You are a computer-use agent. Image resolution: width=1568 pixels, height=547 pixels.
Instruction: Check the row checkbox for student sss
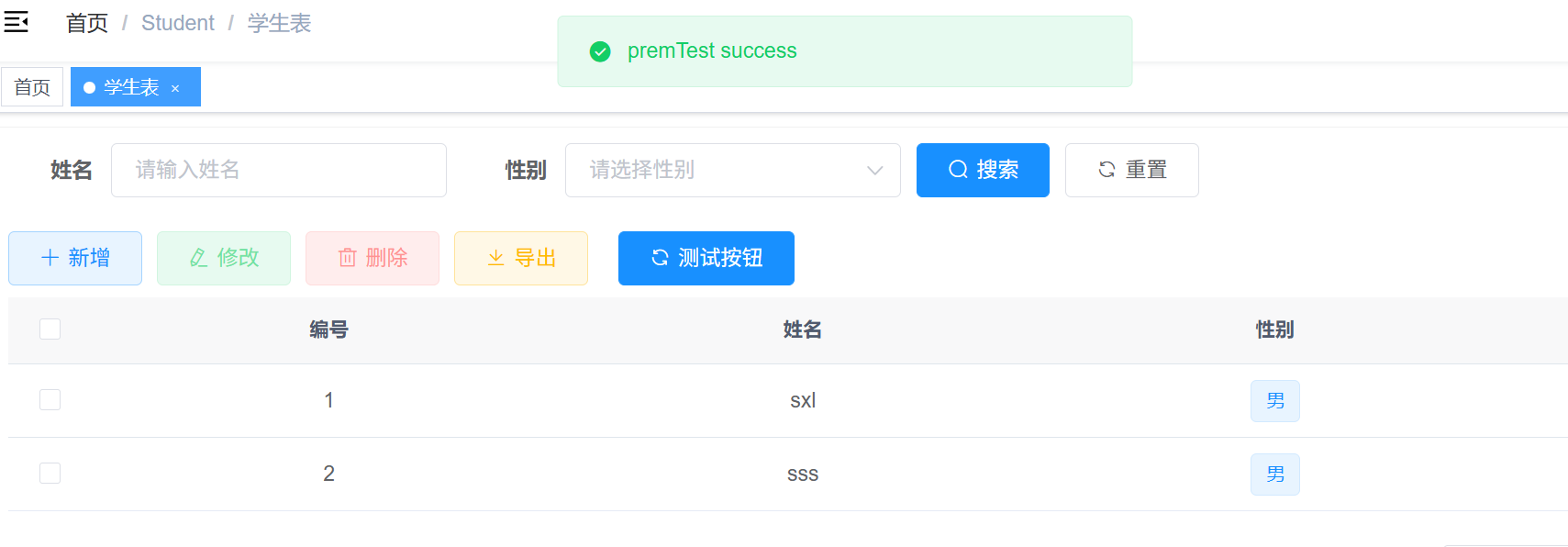pyautogui.click(x=50, y=473)
